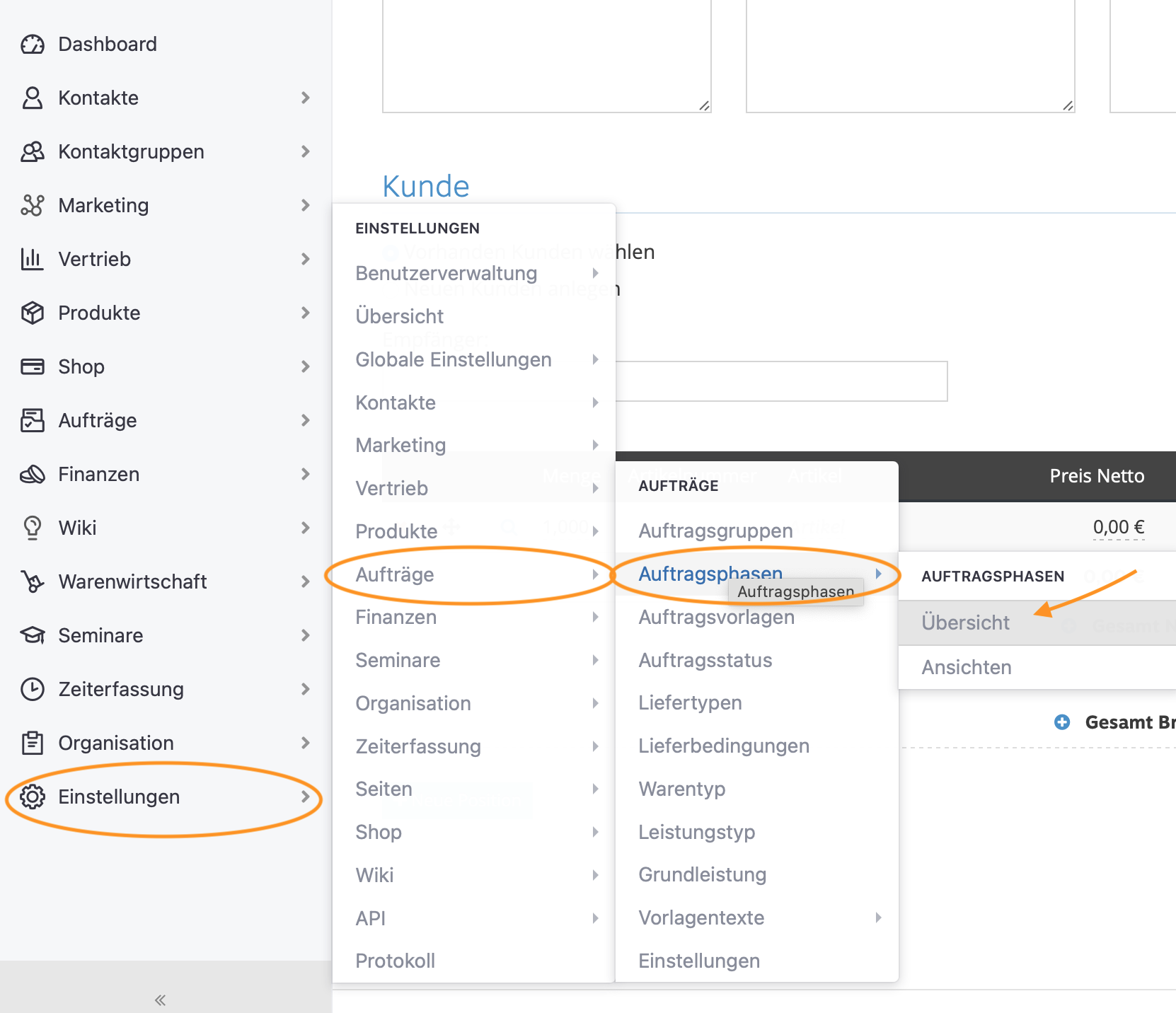Click the empty recipient input field

pos(778,381)
